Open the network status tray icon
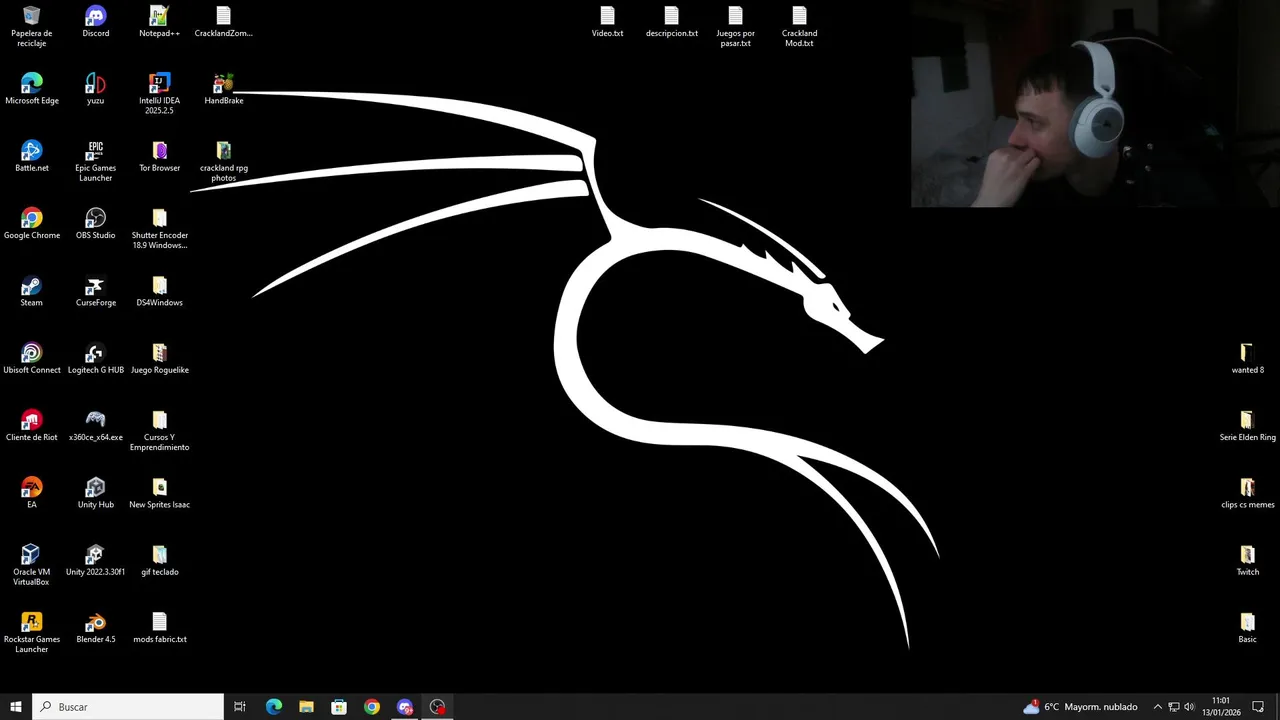 [x=1174, y=707]
